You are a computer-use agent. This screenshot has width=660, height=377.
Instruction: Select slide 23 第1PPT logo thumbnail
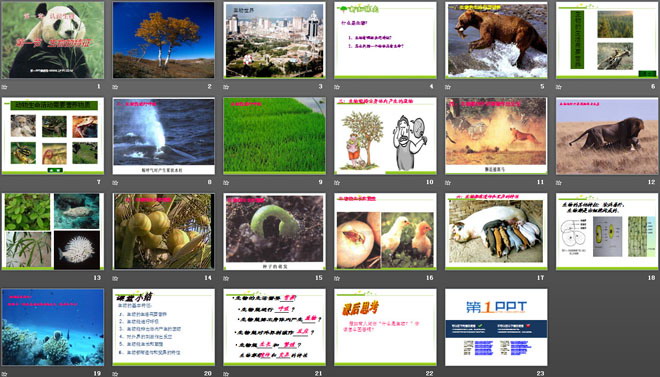tap(496, 327)
